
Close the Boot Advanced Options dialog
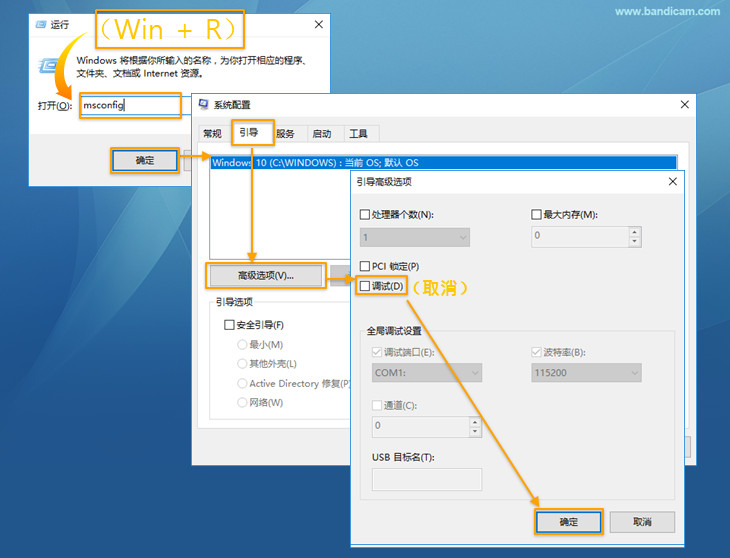point(673,182)
